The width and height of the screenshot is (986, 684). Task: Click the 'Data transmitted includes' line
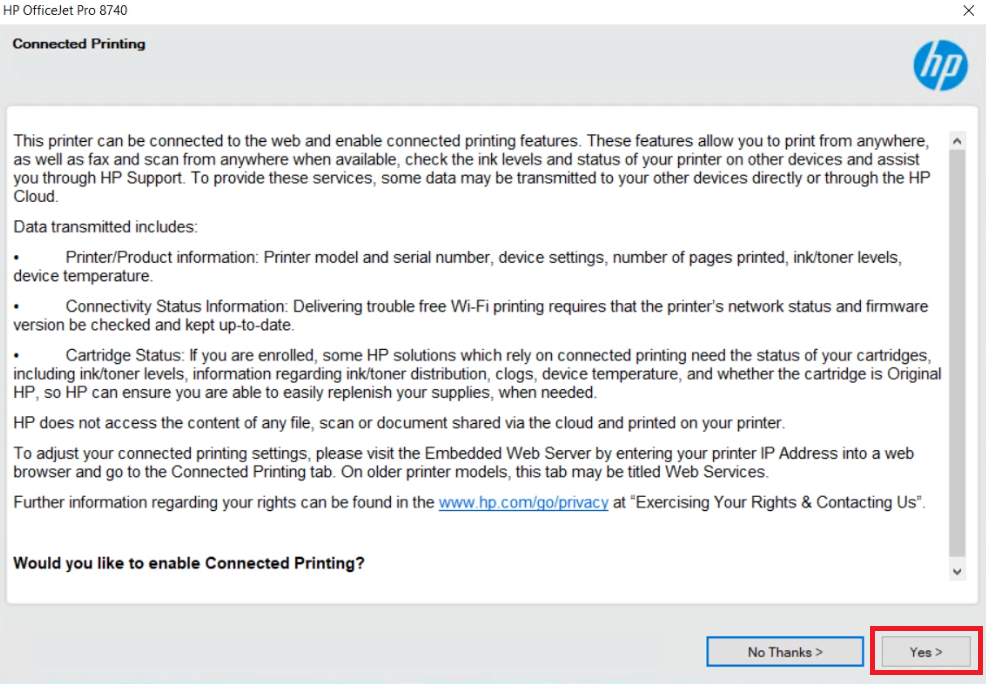pyautogui.click(x=105, y=226)
